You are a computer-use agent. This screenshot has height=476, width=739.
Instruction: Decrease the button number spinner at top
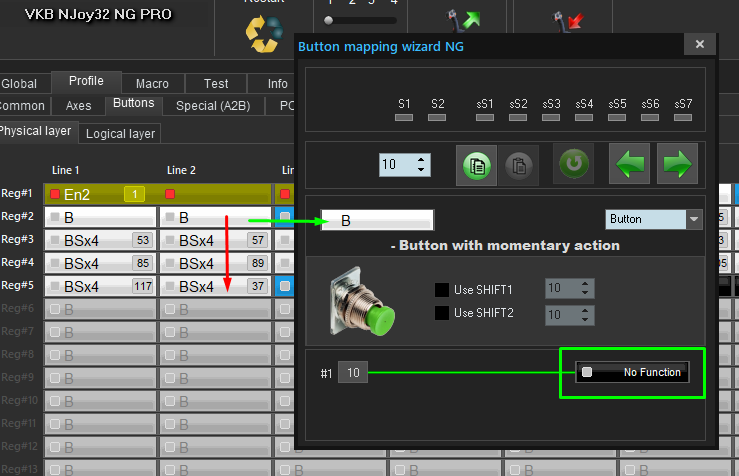421,170
